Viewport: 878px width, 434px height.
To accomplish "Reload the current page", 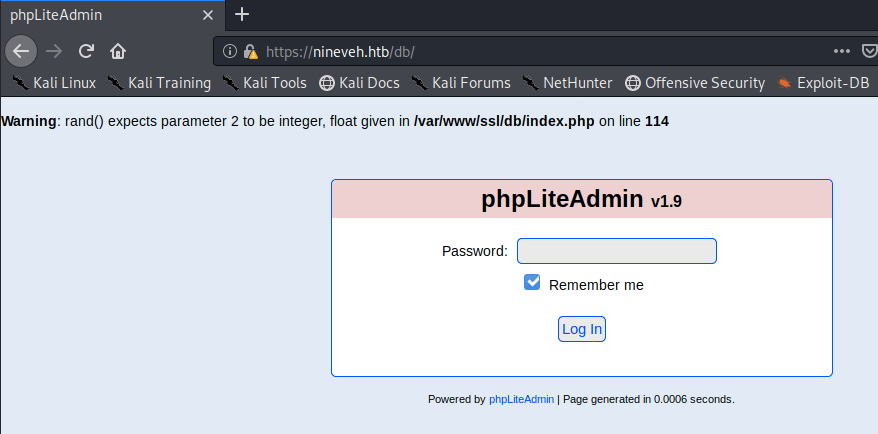I will pos(86,51).
